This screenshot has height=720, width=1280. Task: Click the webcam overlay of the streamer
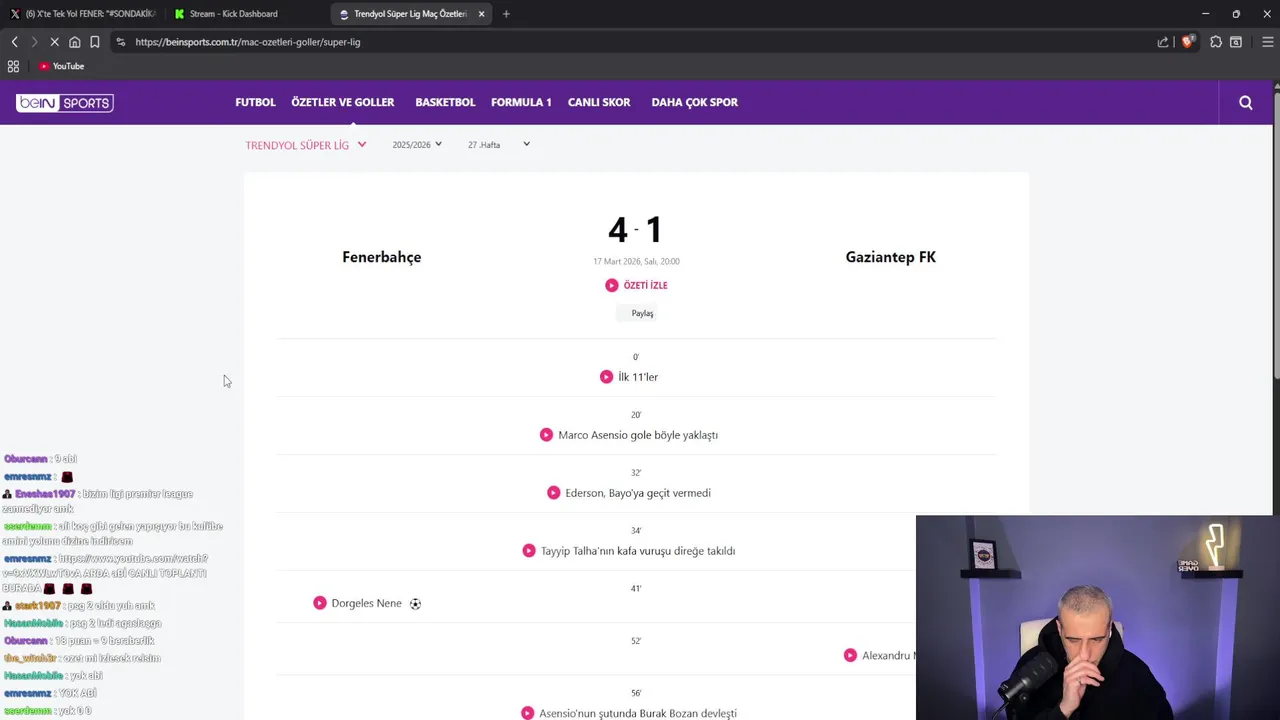[1098, 618]
